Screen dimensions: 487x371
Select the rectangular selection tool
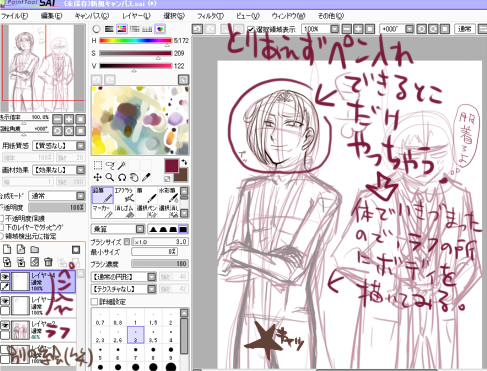(98, 165)
